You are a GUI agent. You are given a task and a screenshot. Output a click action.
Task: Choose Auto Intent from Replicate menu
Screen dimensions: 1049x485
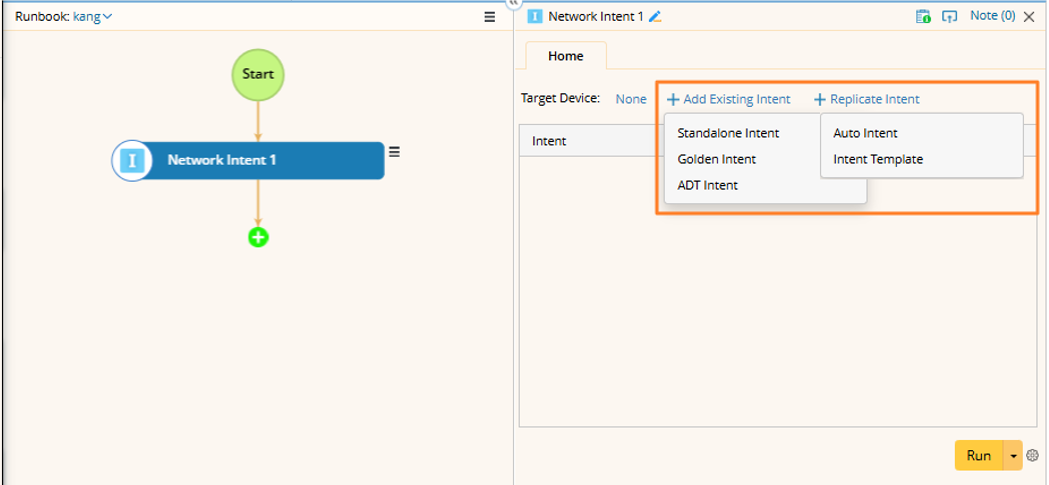point(865,133)
